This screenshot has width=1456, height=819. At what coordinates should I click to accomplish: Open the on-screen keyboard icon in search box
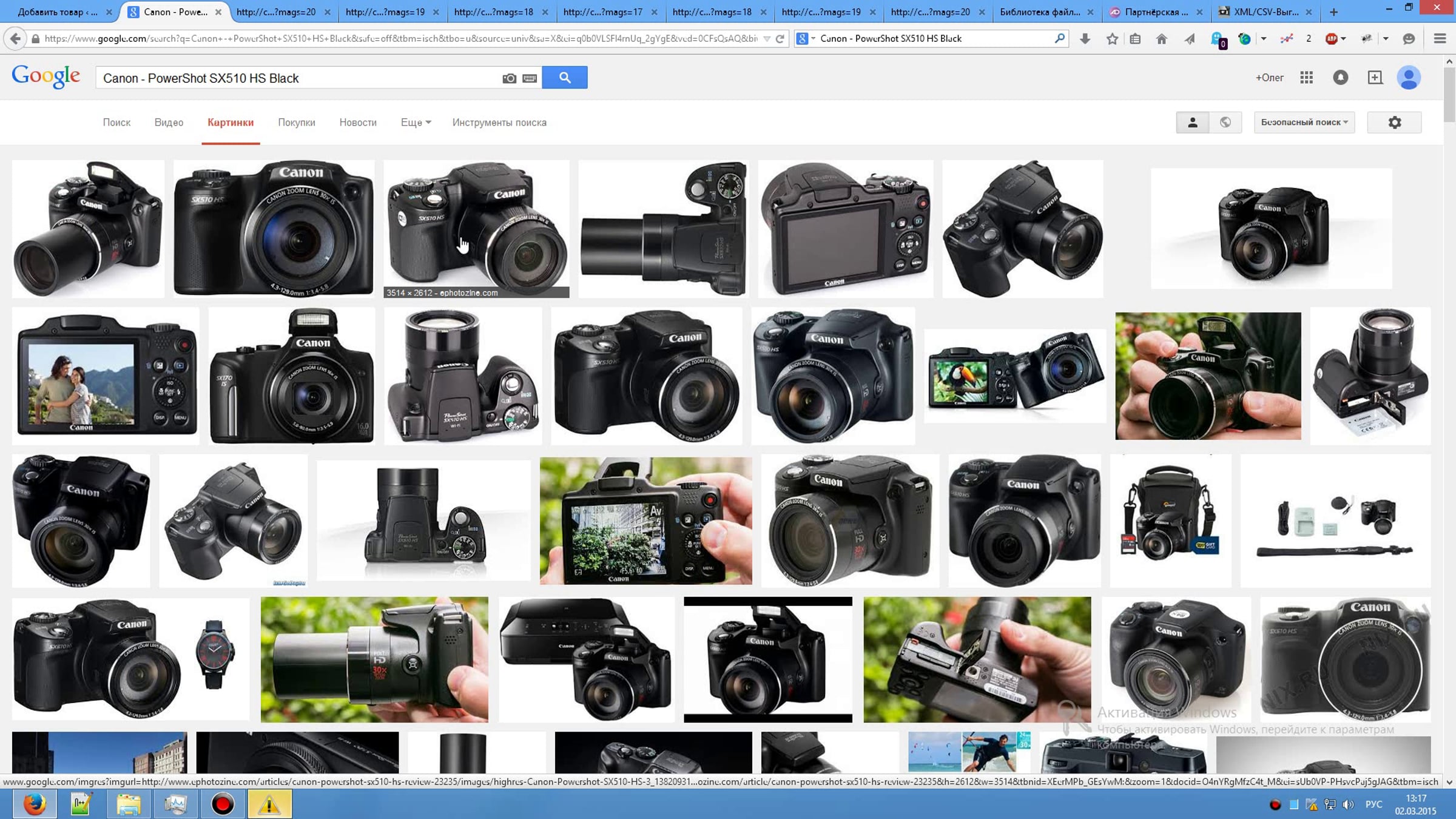point(530,78)
